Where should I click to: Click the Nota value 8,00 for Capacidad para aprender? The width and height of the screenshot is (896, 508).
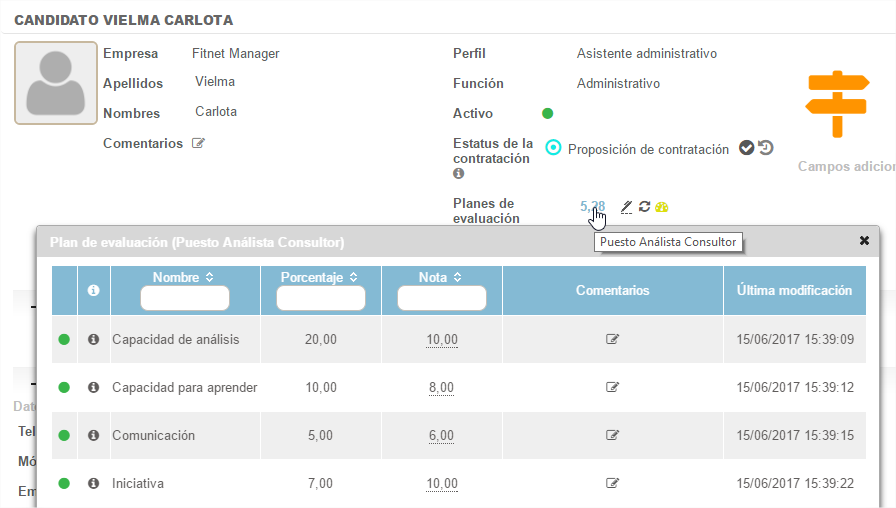click(x=440, y=388)
